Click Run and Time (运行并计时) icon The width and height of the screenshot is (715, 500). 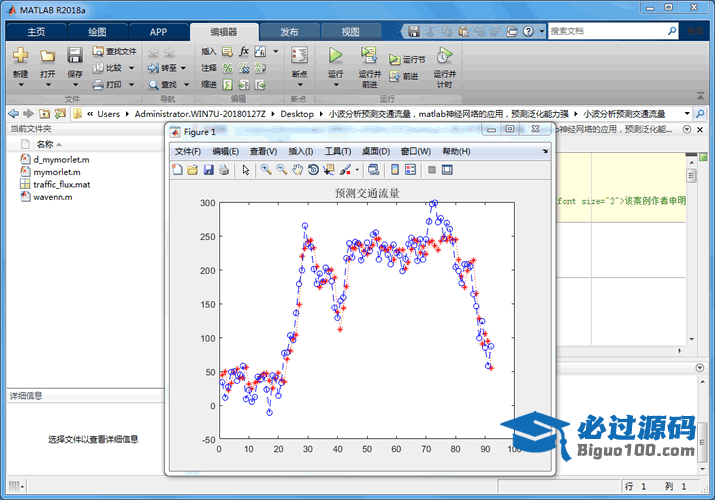tap(444, 55)
